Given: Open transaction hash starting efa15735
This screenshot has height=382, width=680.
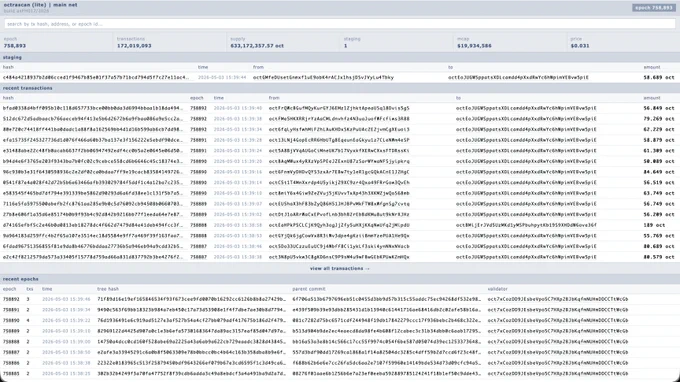Looking at the screenshot, I should (93, 140).
